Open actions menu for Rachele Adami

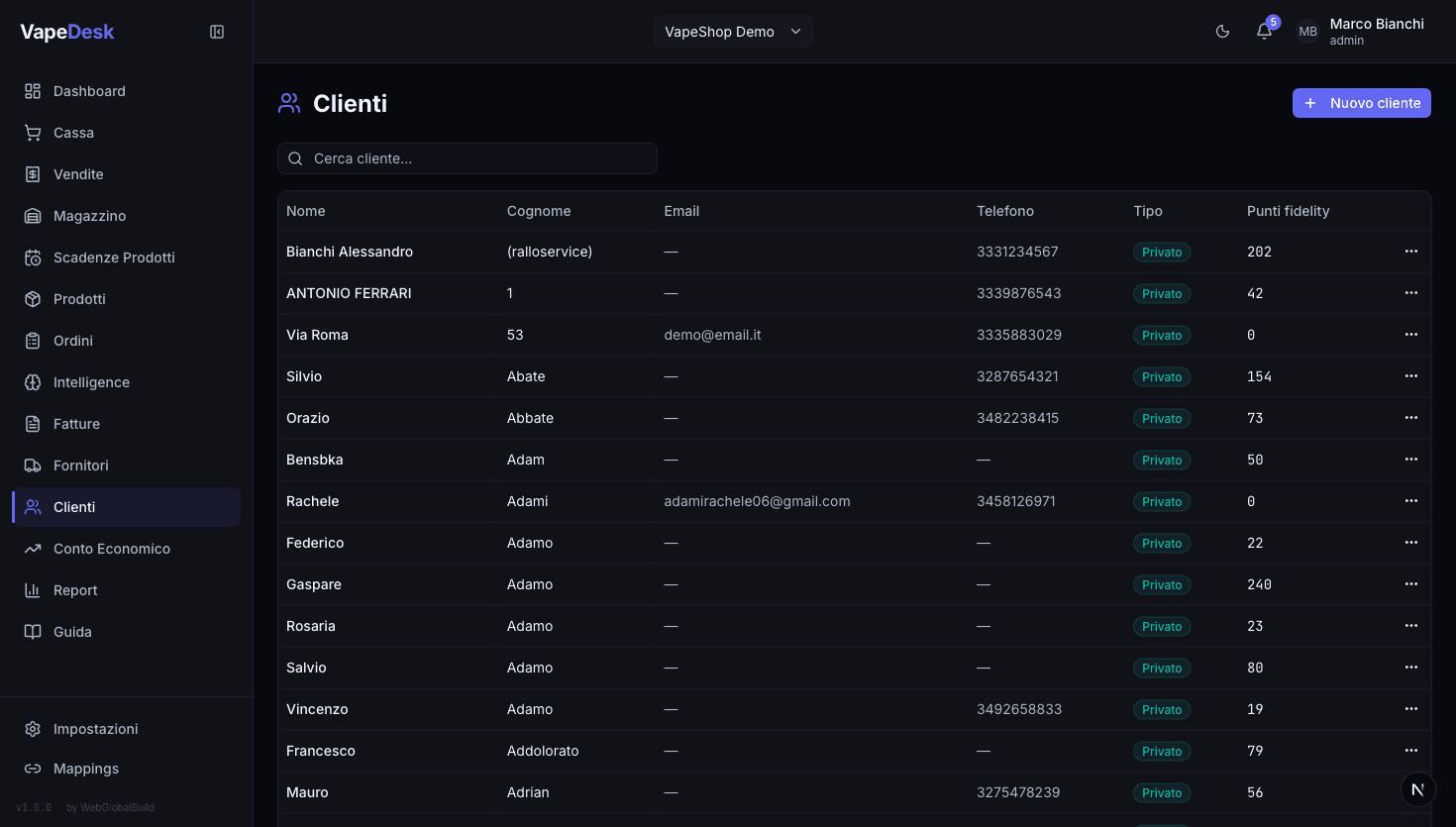coord(1410,500)
